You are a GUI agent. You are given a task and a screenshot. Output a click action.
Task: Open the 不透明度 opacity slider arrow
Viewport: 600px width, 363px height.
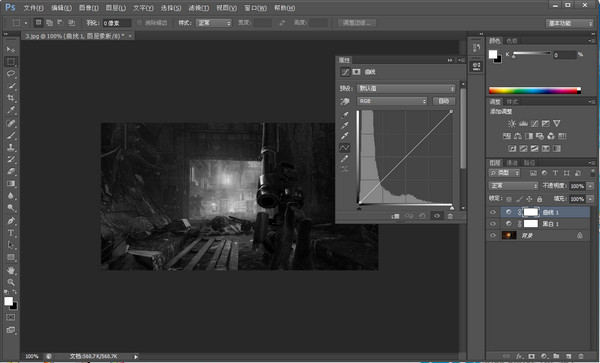coord(590,186)
